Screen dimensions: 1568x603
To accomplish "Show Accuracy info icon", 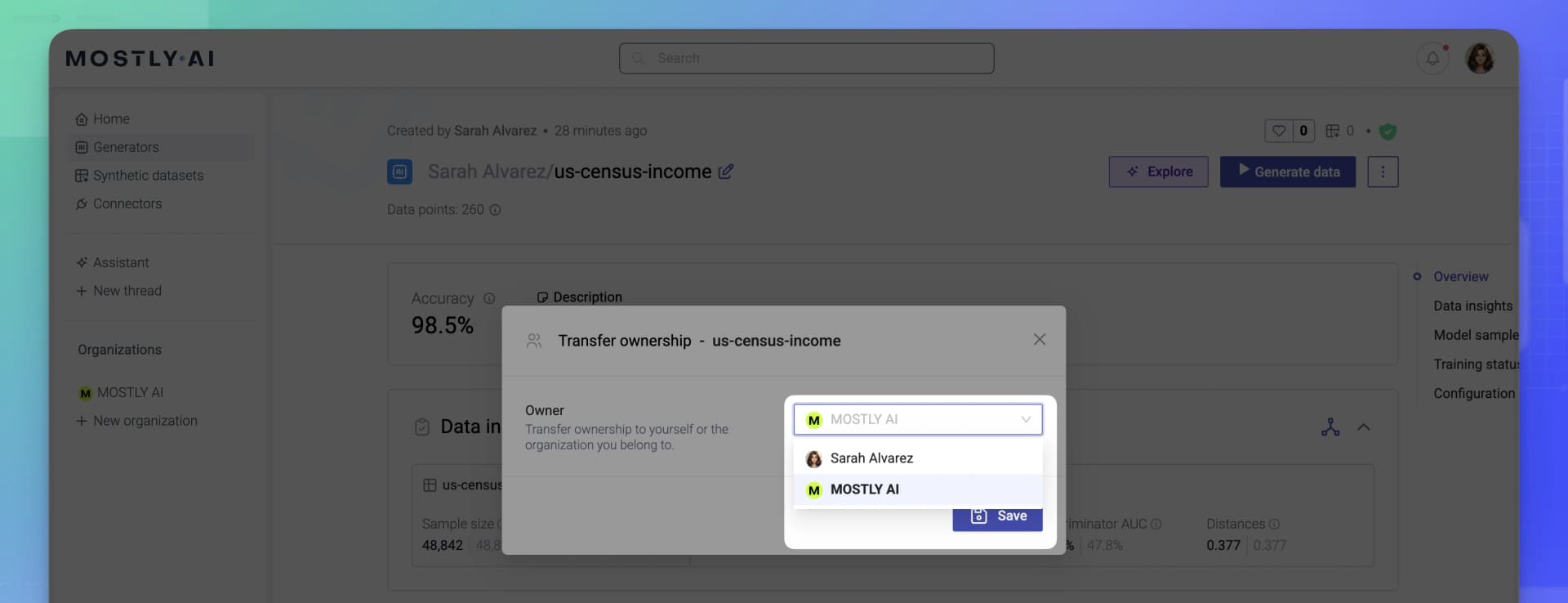I will (x=489, y=298).
